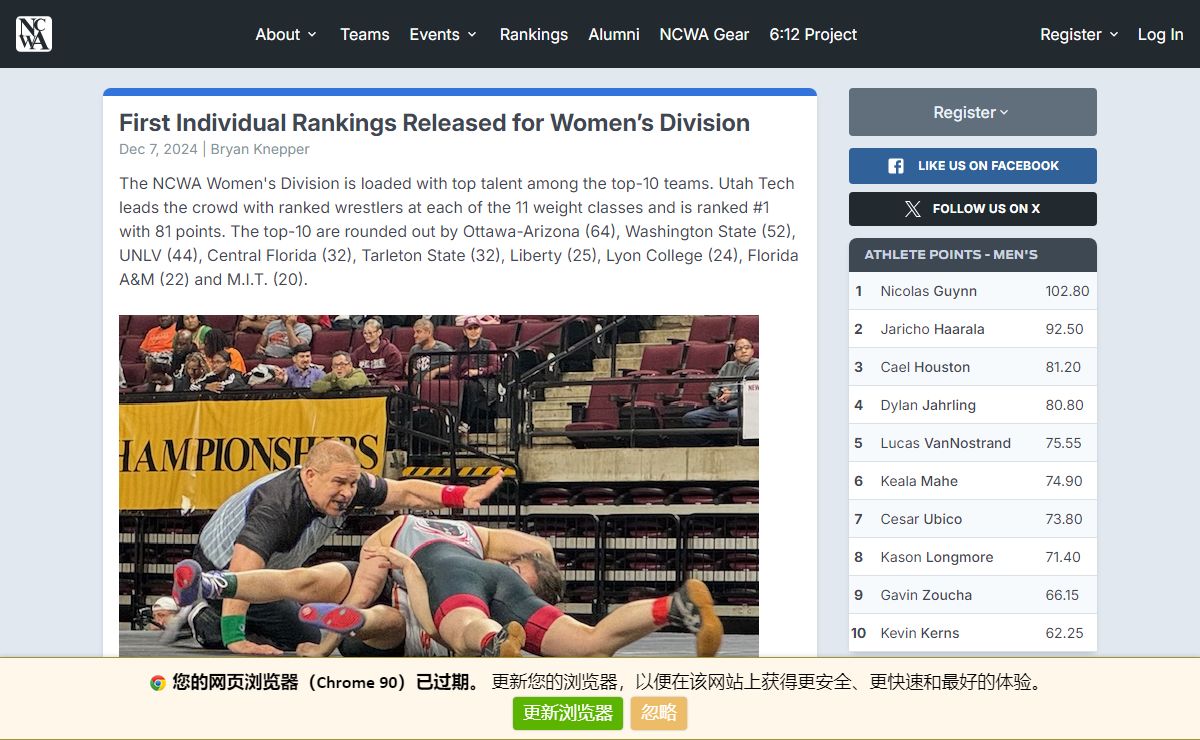Click the orange ignore button in the banner
Viewport: 1200px width, 740px height.
[x=659, y=713]
